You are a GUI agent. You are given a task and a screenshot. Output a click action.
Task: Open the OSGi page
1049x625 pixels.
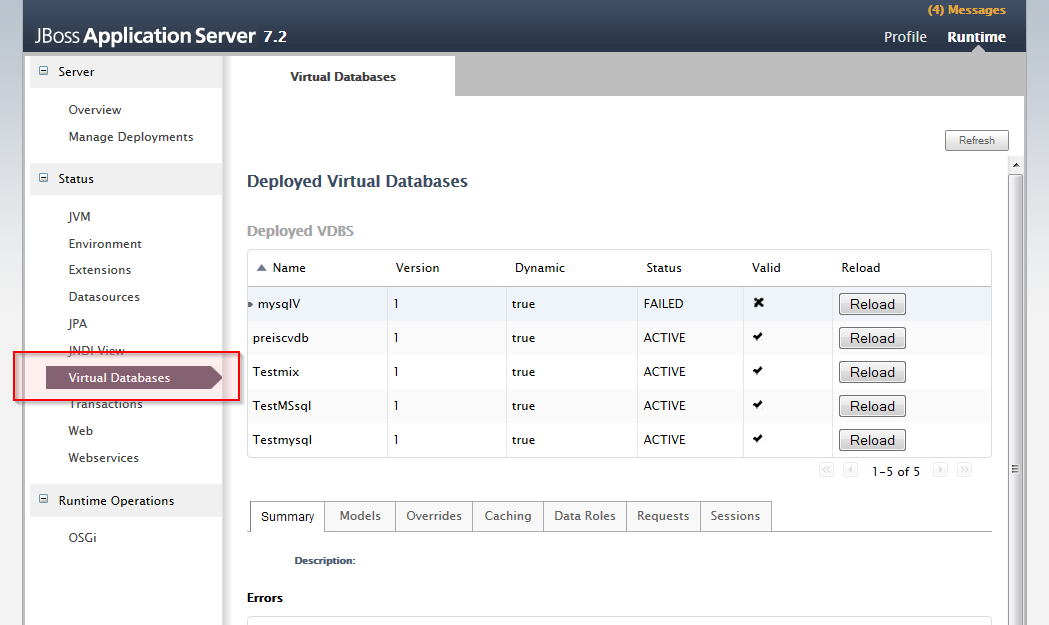pos(82,537)
